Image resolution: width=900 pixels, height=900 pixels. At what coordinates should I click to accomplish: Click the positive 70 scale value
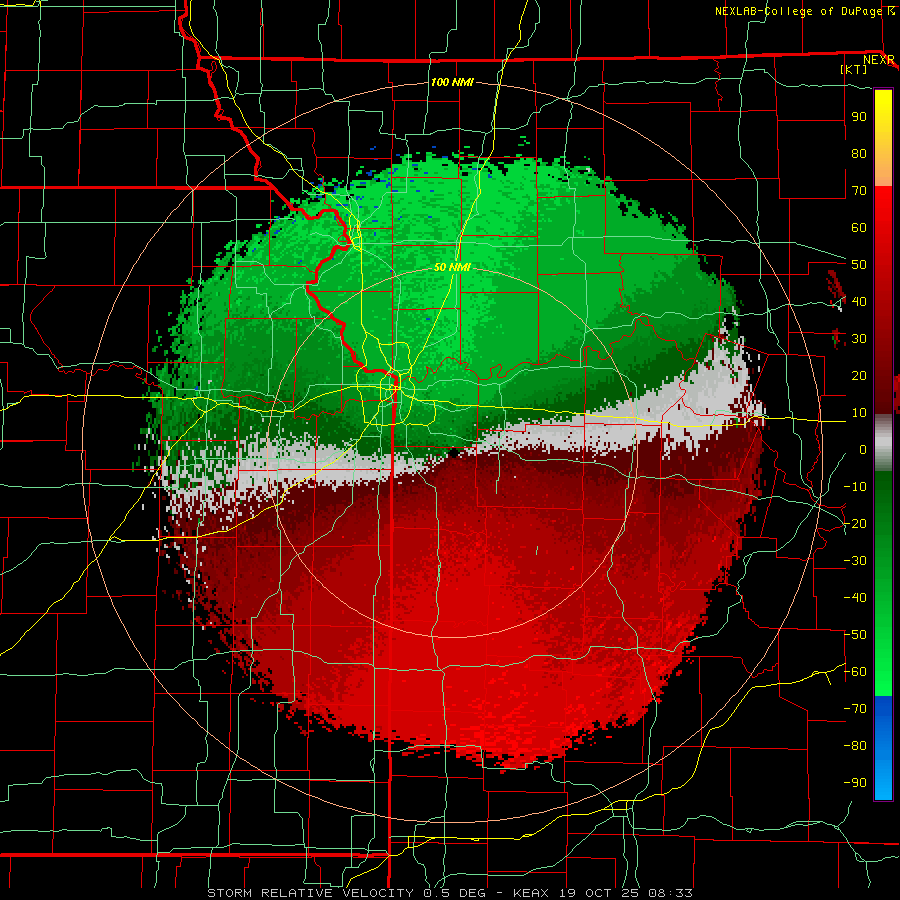tap(859, 191)
